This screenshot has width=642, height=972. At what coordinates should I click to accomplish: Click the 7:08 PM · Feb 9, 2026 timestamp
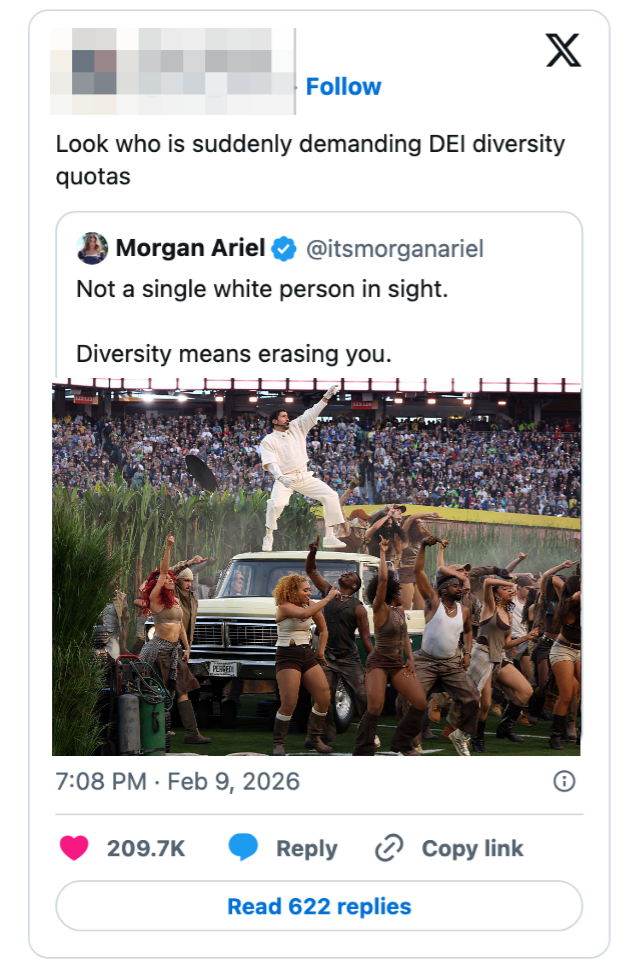pyautogui.click(x=178, y=781)
